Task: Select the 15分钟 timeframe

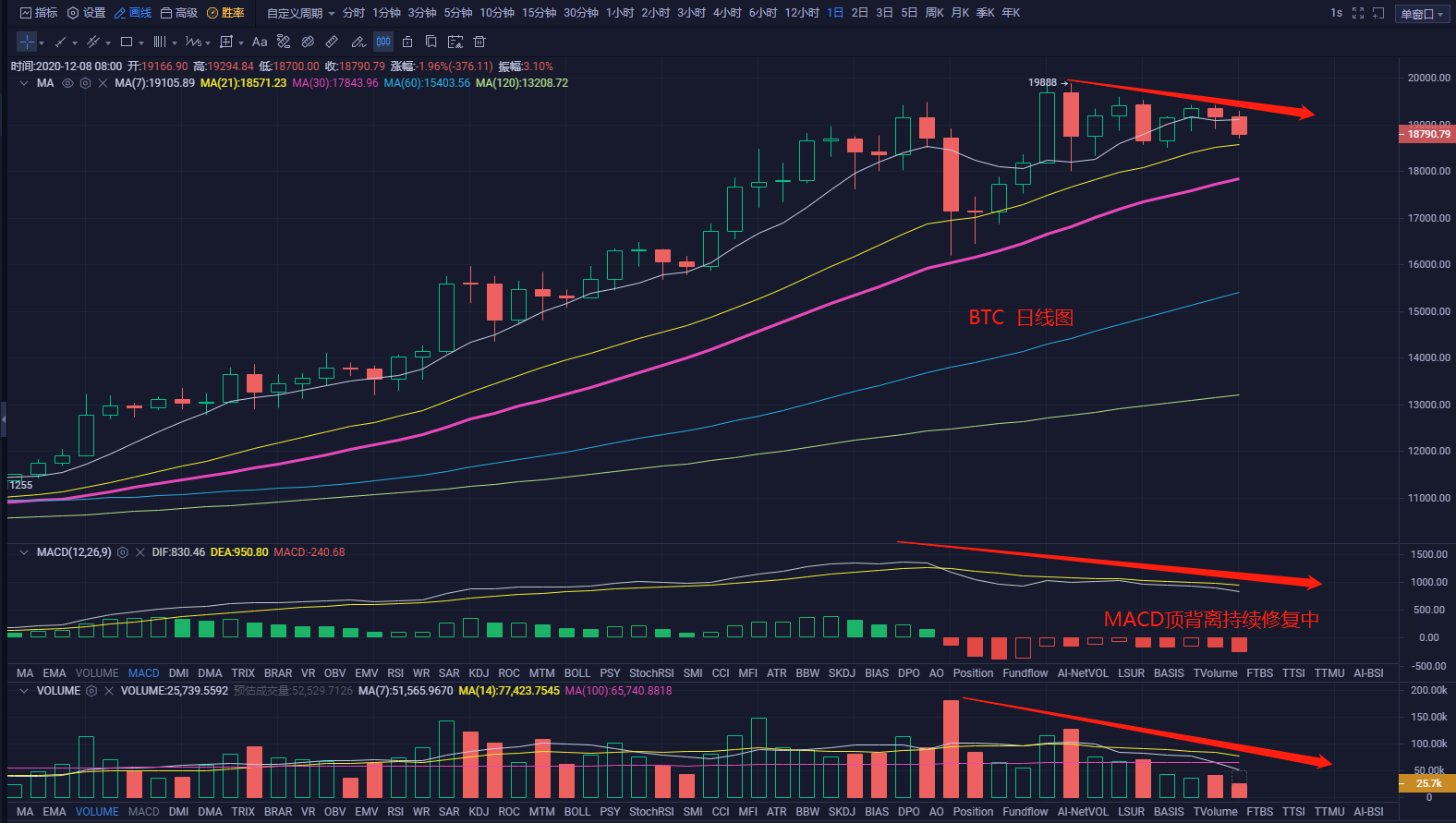Action: 540,13
